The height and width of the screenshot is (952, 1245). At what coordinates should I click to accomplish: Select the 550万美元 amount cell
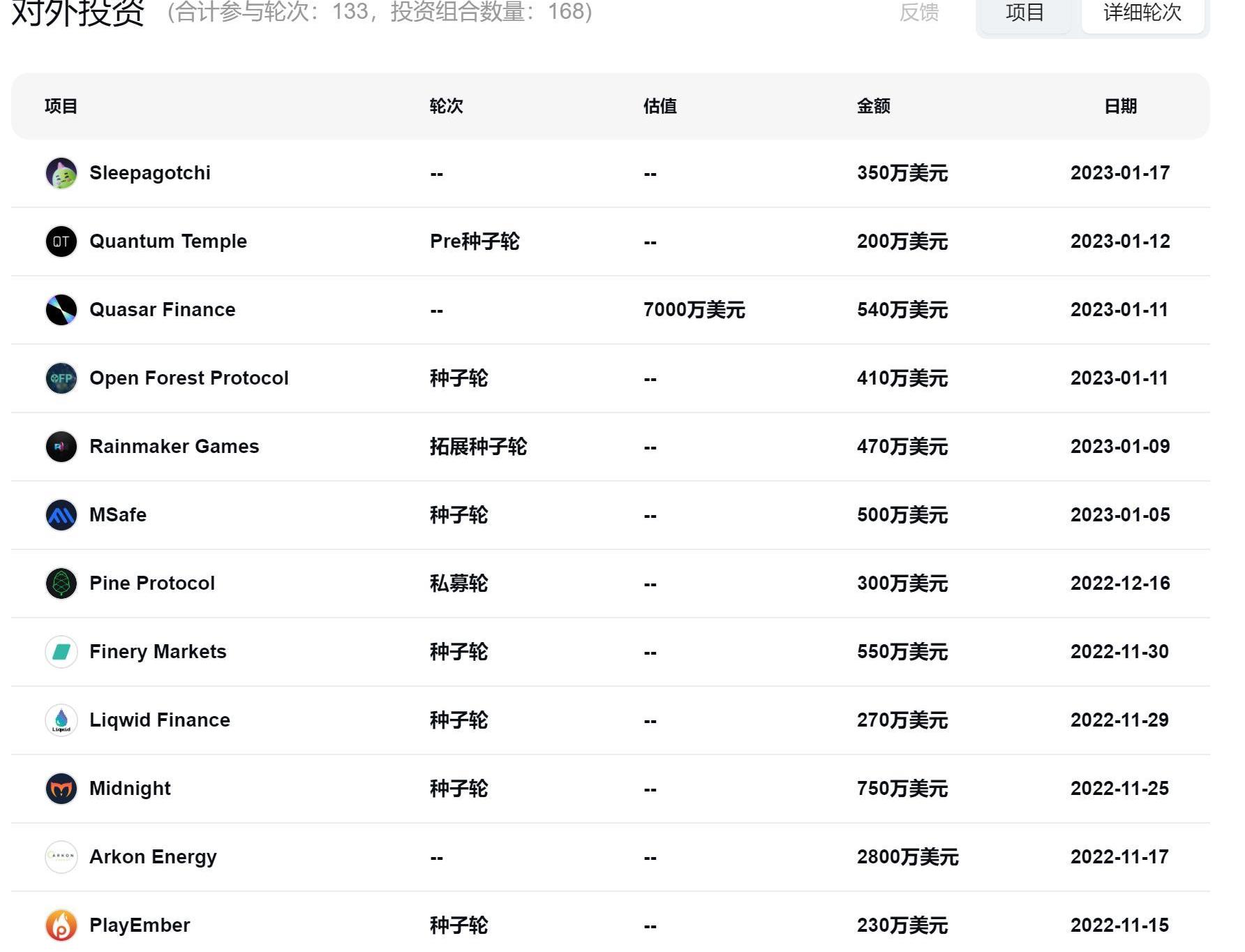[902, 652]
